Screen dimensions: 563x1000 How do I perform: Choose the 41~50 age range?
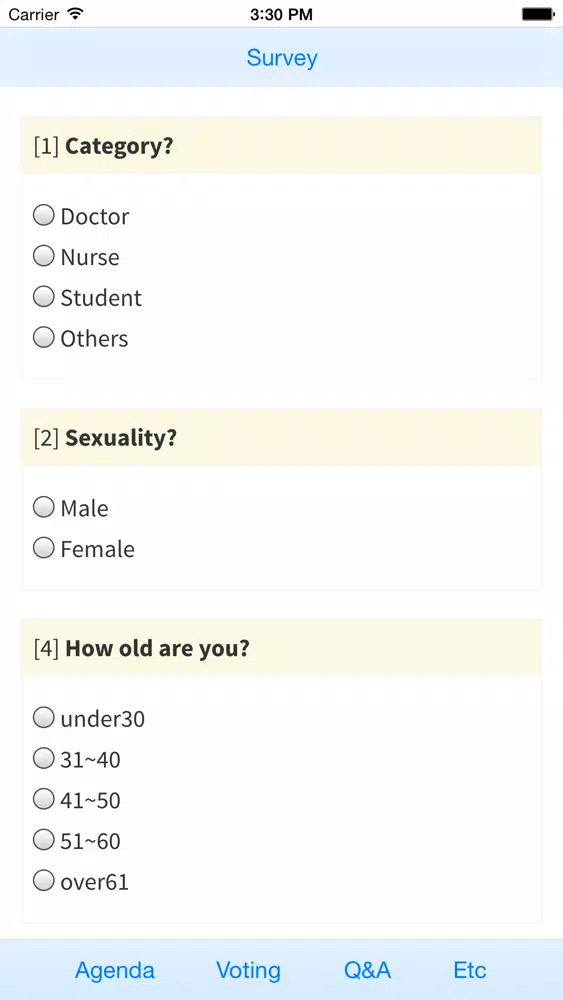coord(43,800)
